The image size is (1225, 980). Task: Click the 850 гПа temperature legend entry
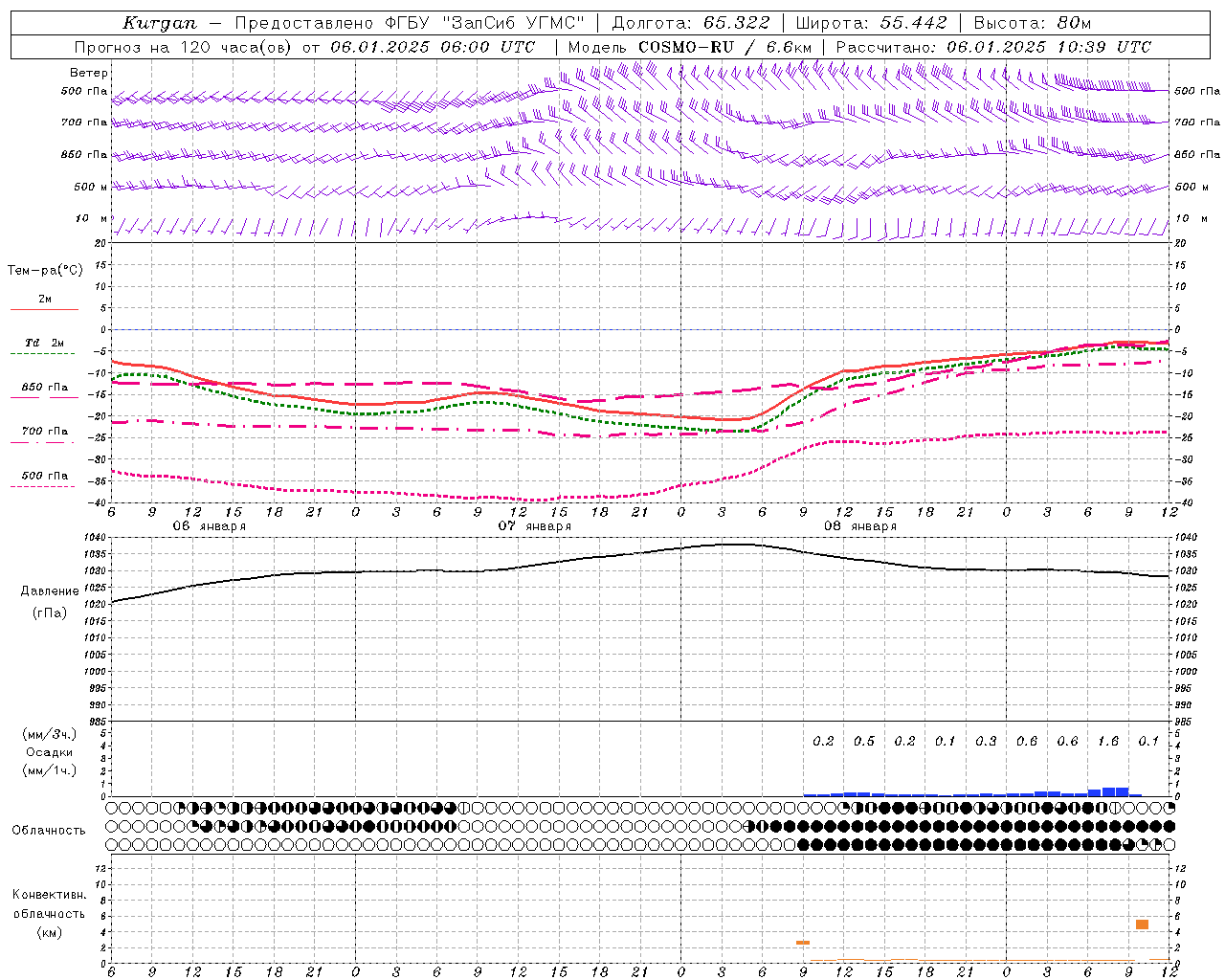(x=44, y=388)
